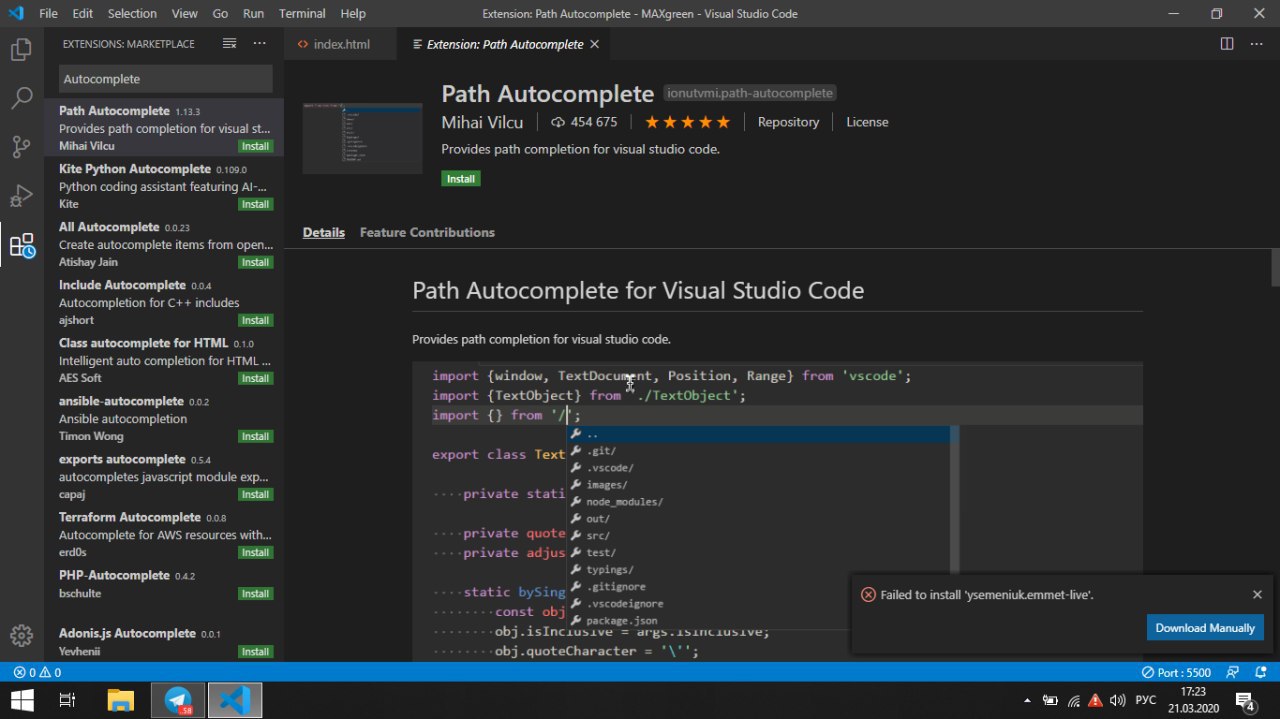Click publisher name Mihai Vilcu

point(482,122)
